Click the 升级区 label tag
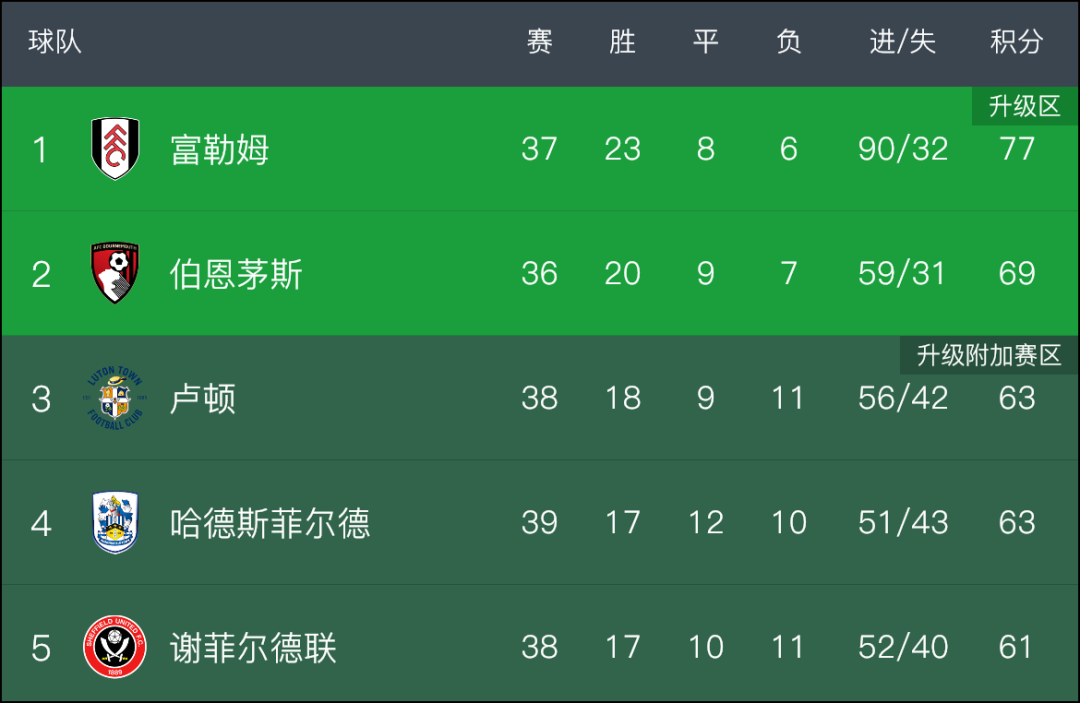The width and height of the screenshot is (1080, 703). (x=1024, y=106)
